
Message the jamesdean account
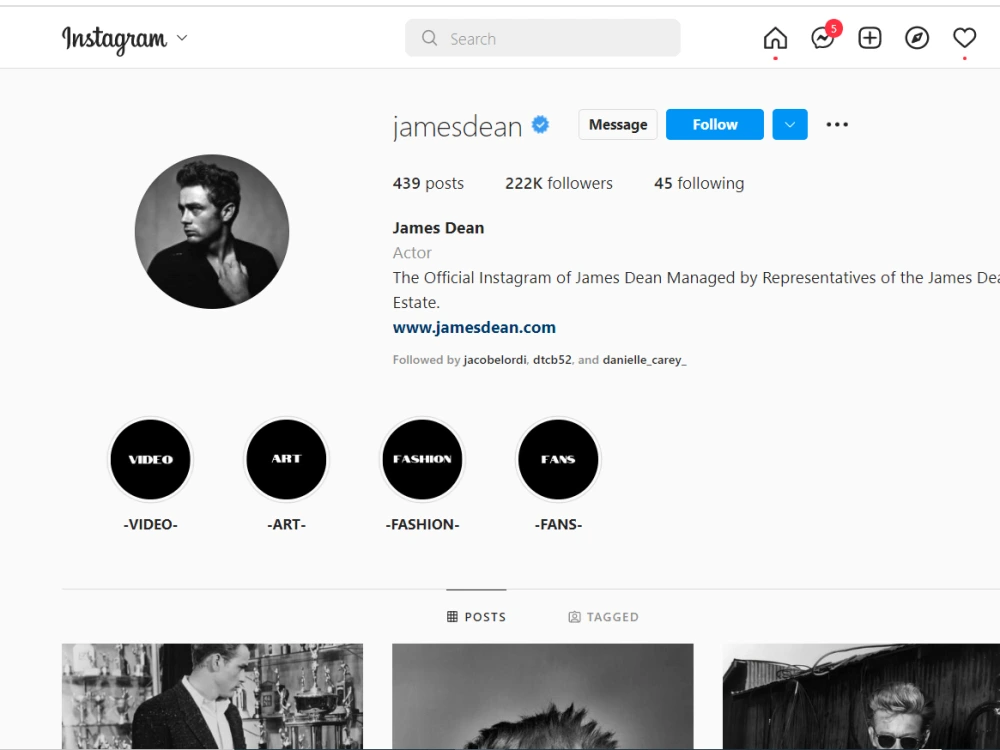[x=617, y=124]
